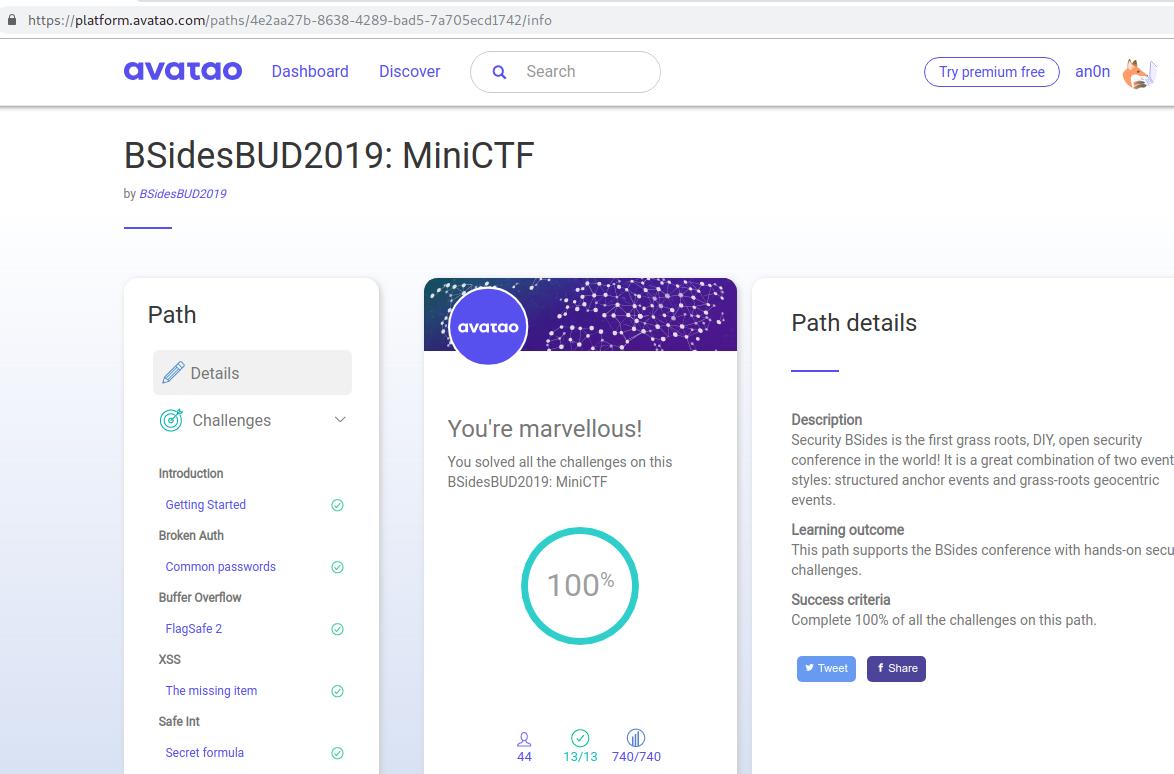Image resolution: width=1174 pixels, height=774 pixels.
Task: Open The missing item challenge
Action: [211, 692]
